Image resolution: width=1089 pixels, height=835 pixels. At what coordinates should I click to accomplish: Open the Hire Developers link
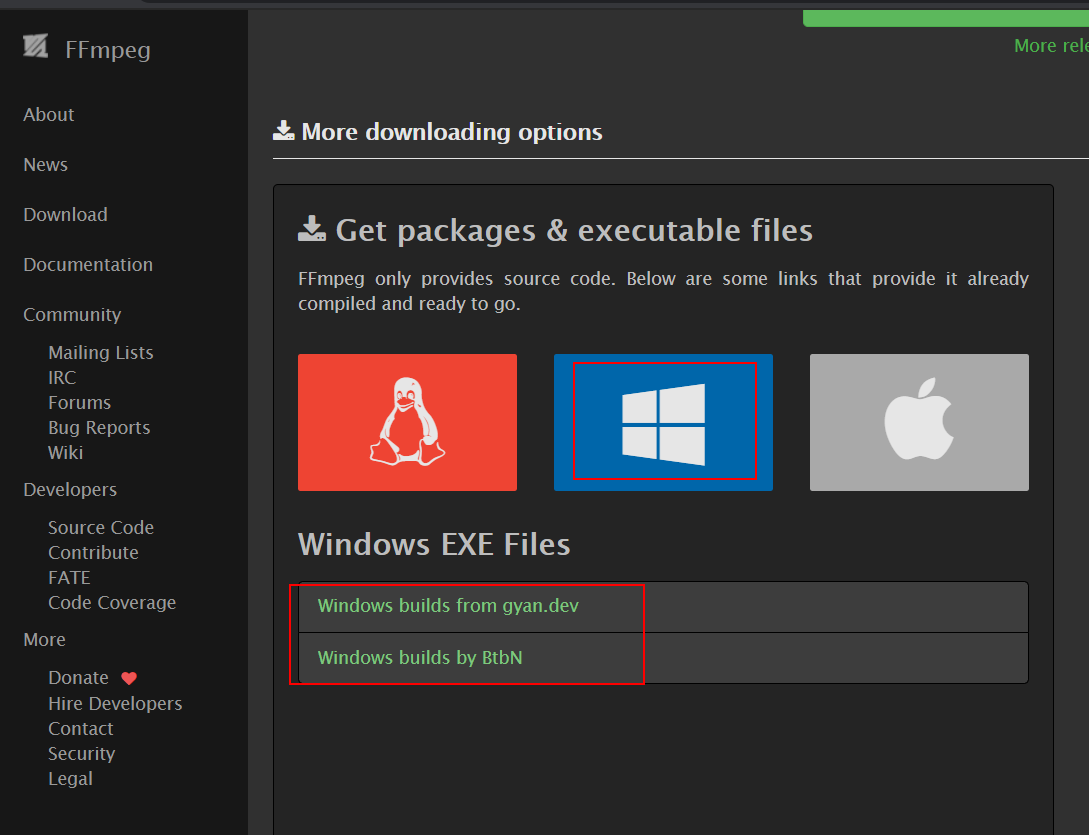coord(115,704)
